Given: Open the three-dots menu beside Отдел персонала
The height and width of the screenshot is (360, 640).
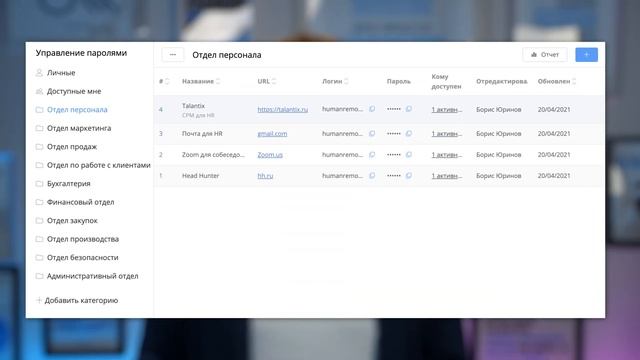Looking at the screenshot, I should [x=173, y=55].
